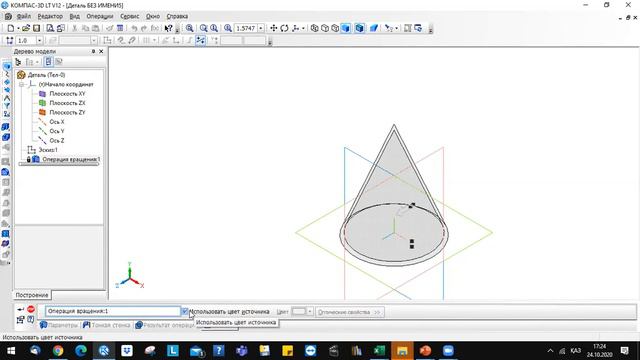Screen dimensions: 640x360
Task: Save the document icon
Action: coord(36,28)
